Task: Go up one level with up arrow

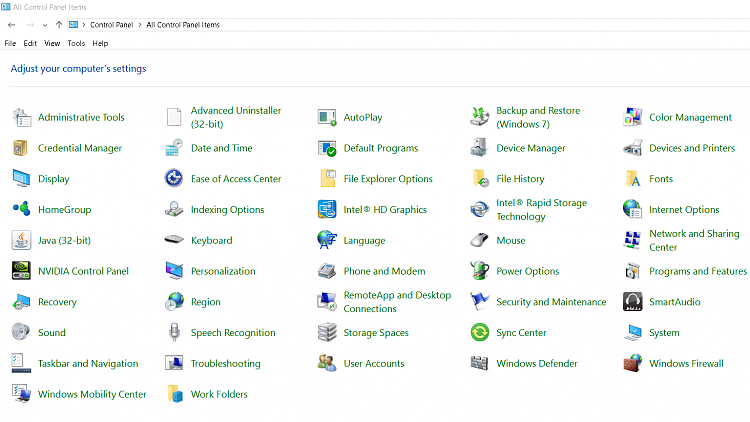Action: pyautogui.click(x=59, y=25)
